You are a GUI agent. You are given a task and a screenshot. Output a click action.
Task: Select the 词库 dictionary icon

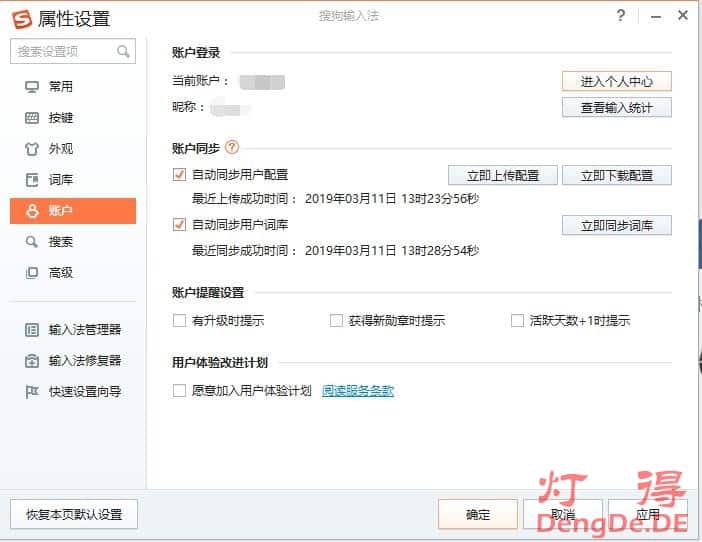point(32,180)
